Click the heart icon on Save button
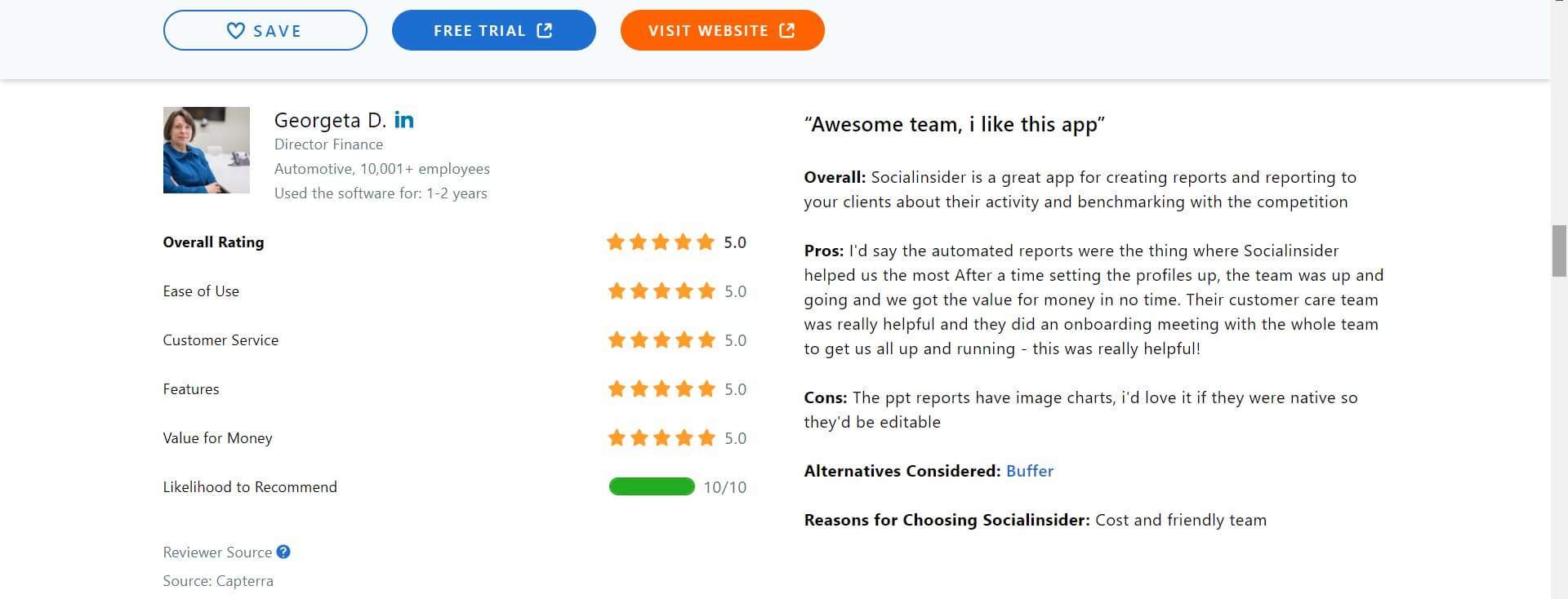 (x=235, y=31)
